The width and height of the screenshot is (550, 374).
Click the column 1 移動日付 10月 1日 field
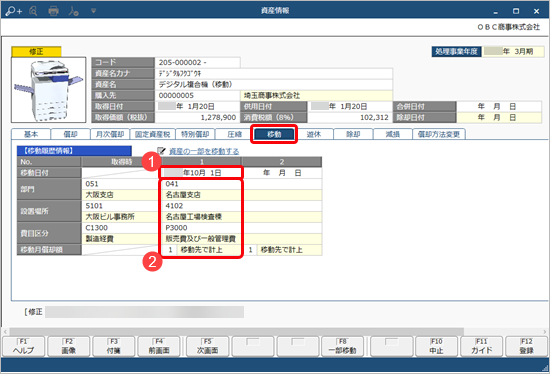202,173
